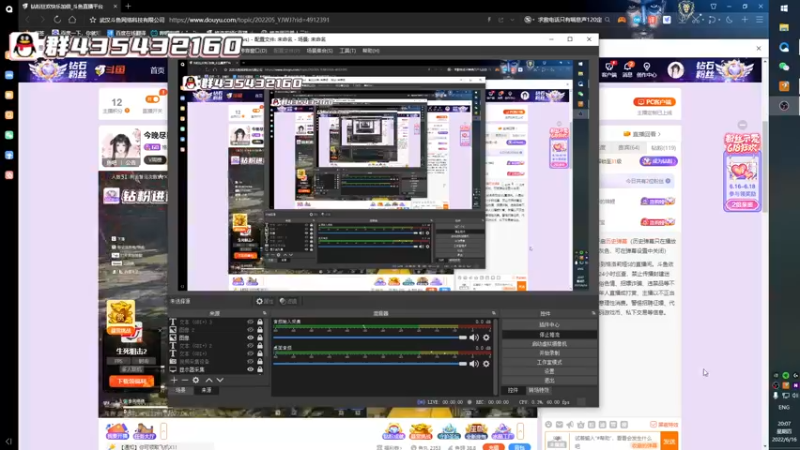Click the 发送 send button in chat
800x450 pixels.
669,441
